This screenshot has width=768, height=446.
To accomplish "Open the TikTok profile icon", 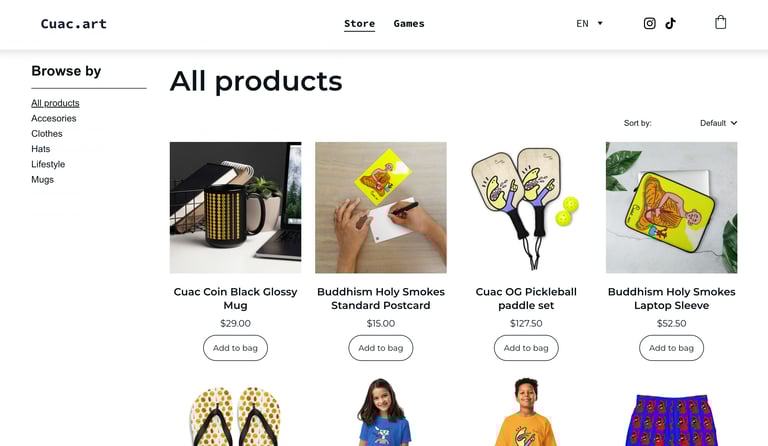I will [671, 23].
